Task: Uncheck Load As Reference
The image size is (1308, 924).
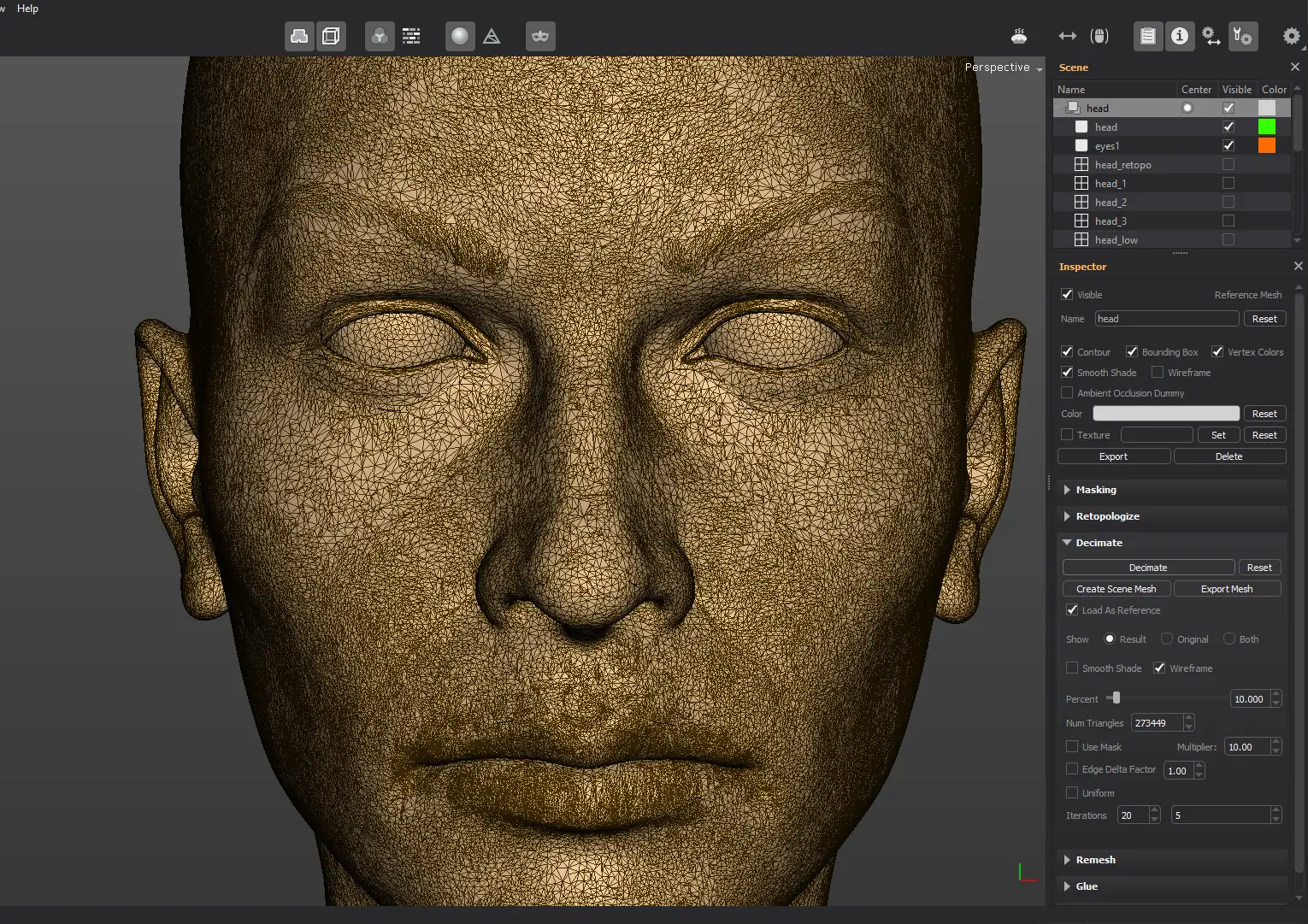Action: tap(1072, 609)
